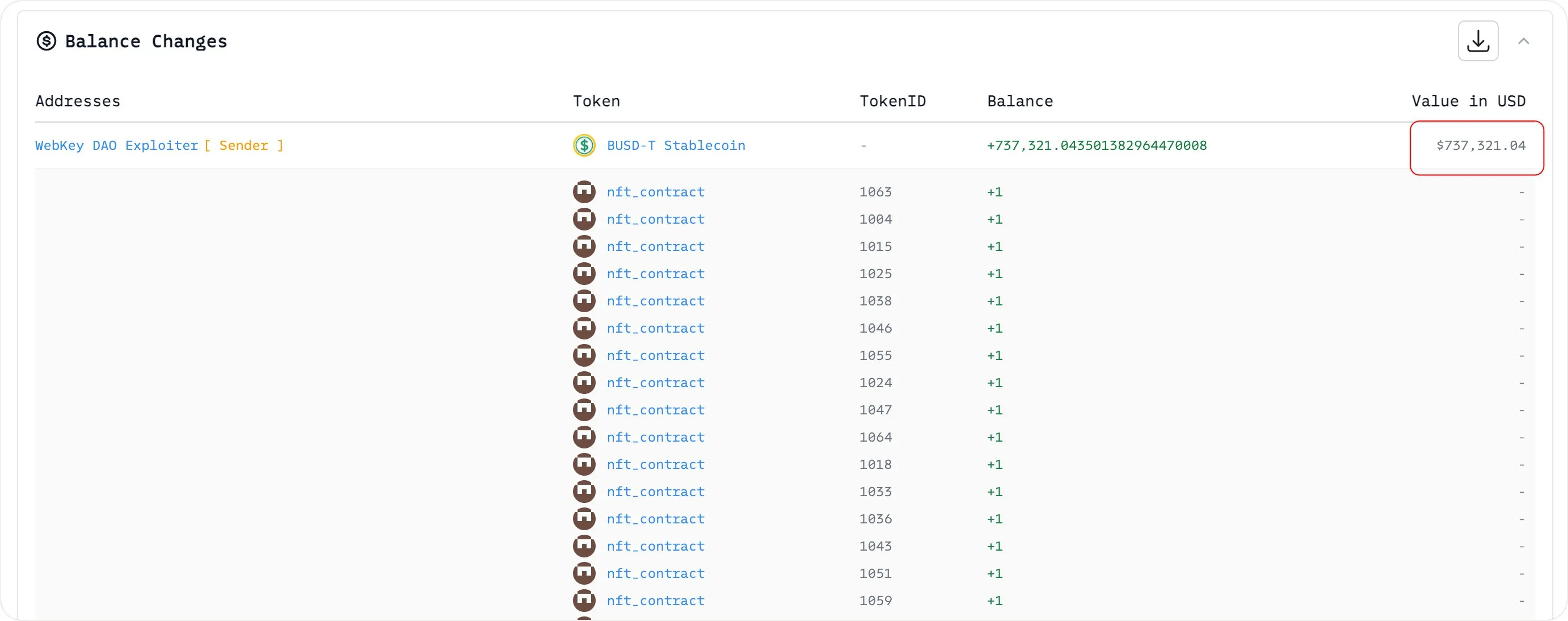
Task: Click nft_contract icon for token 1047
Action: pyautogui.click(x=584, y=410)
